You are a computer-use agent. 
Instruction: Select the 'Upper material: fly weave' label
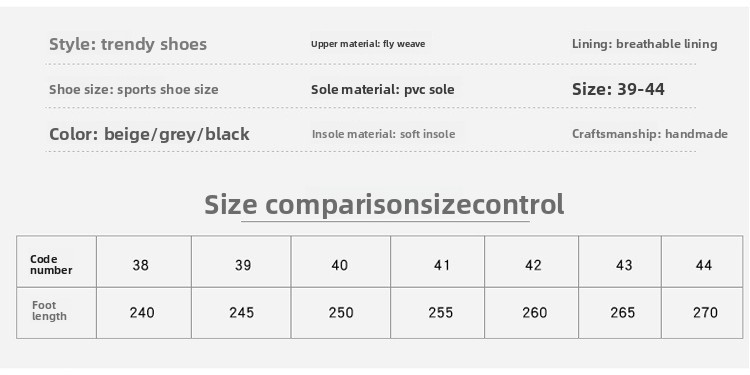tap(368, 44)
